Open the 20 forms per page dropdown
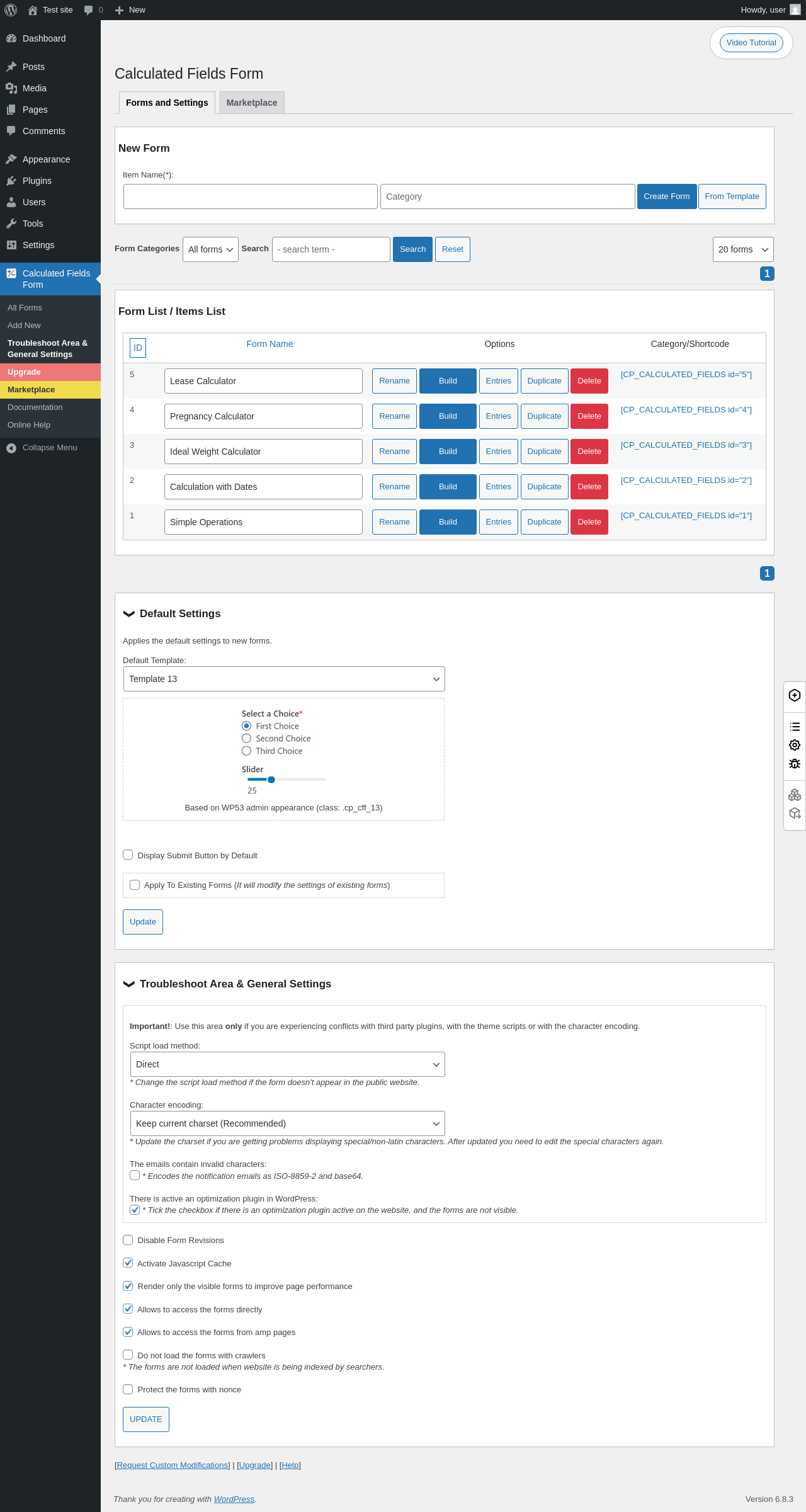The width and height of the screenshot is (806, 1512). (743, 249)
